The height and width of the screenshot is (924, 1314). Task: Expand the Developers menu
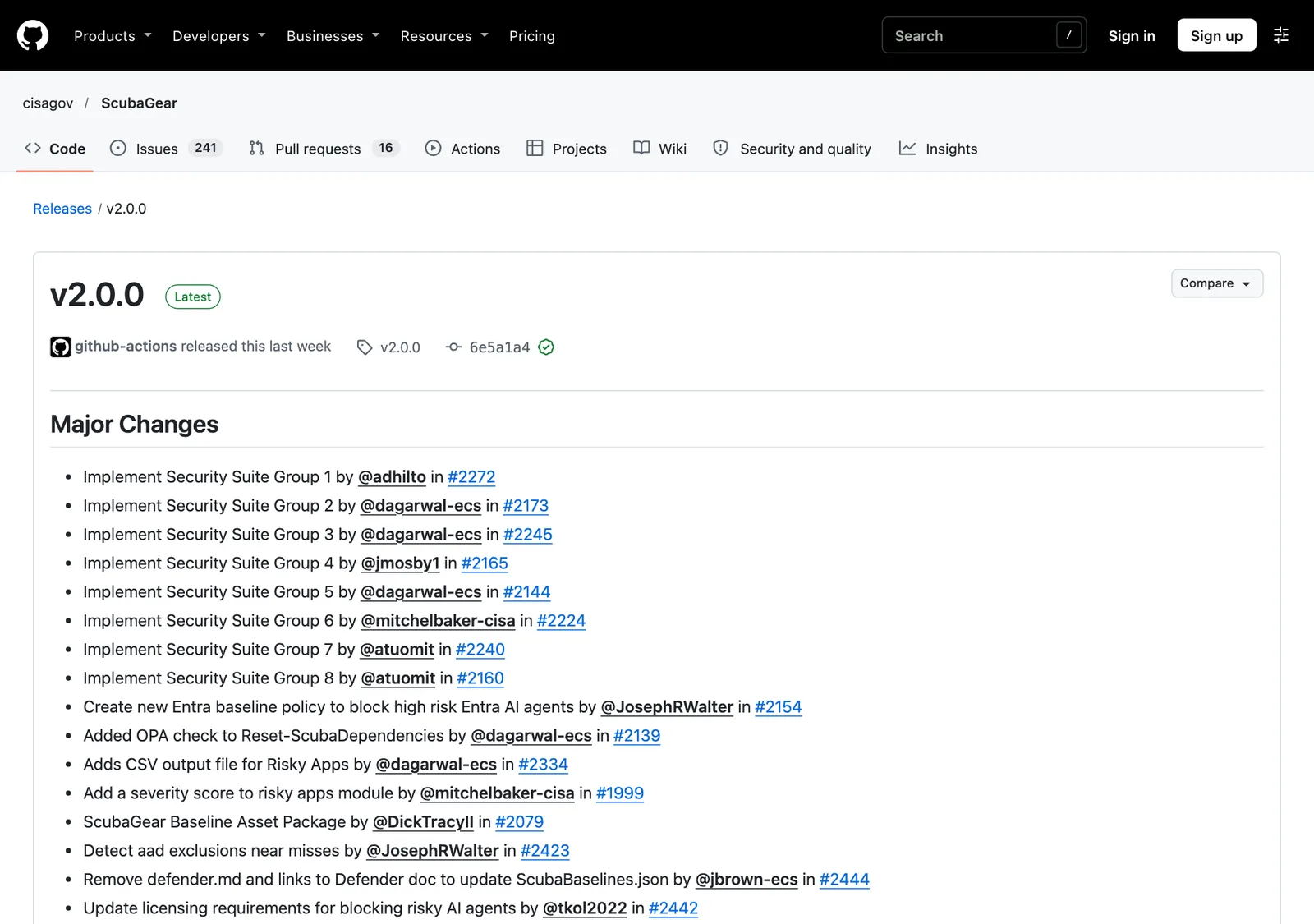(x=218, y=36)
